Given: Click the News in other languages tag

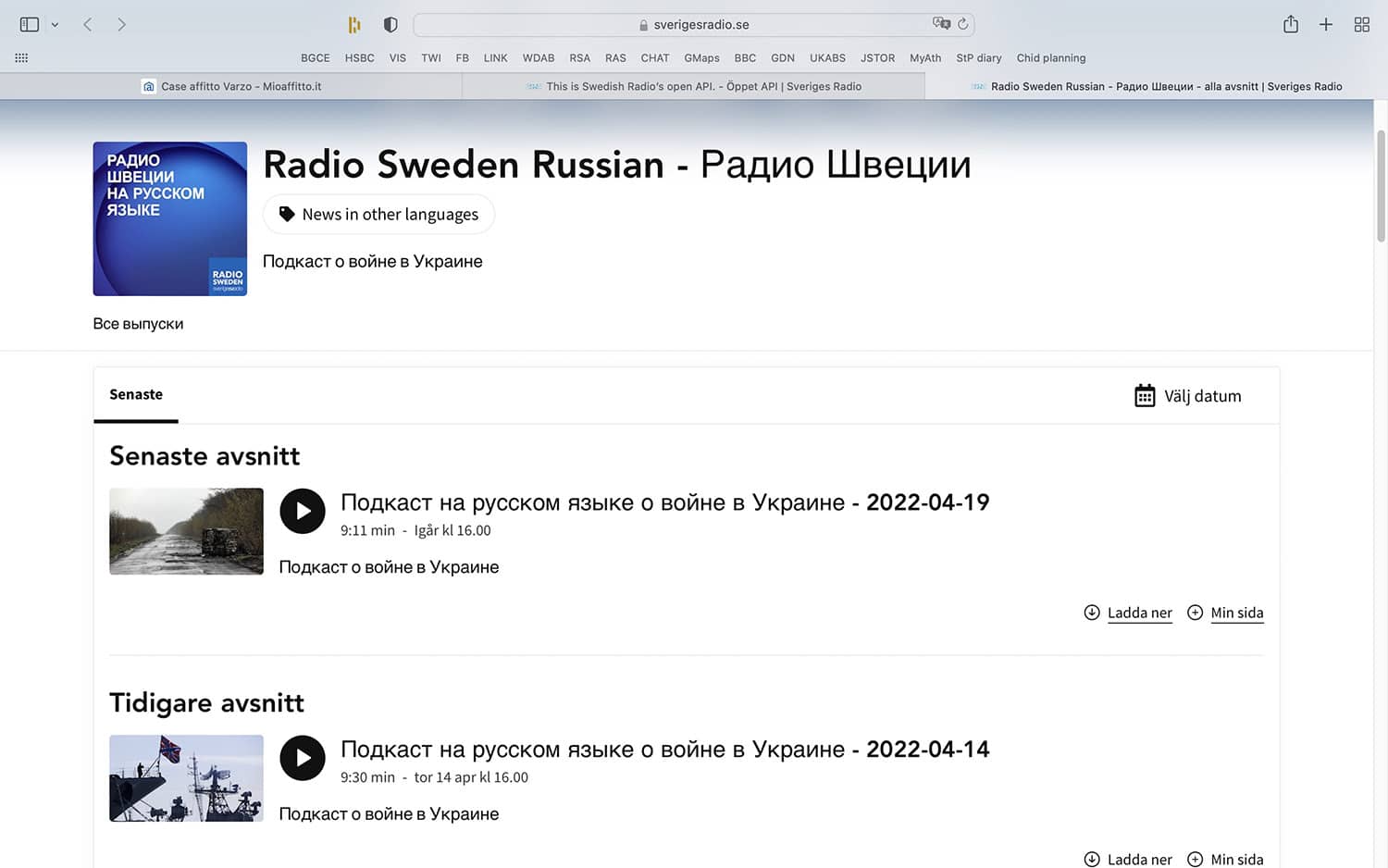Looking at the screenshot, I should tap(379, 215).
